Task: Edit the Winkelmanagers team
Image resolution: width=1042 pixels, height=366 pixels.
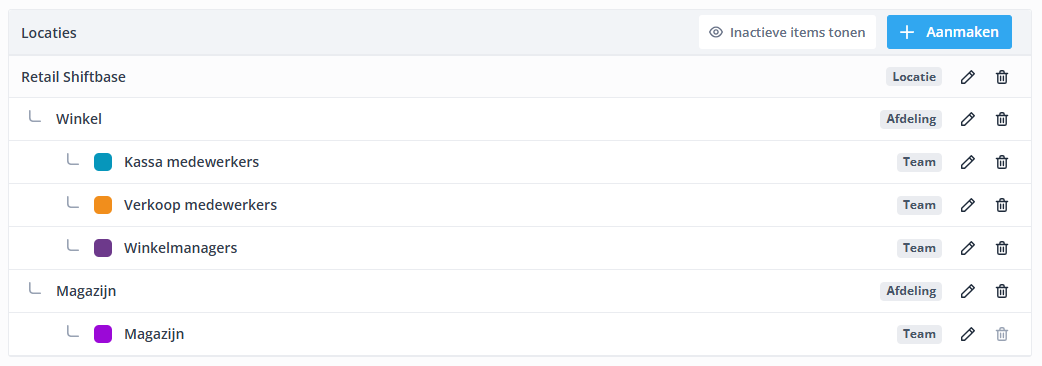Action: click(968, 248)
